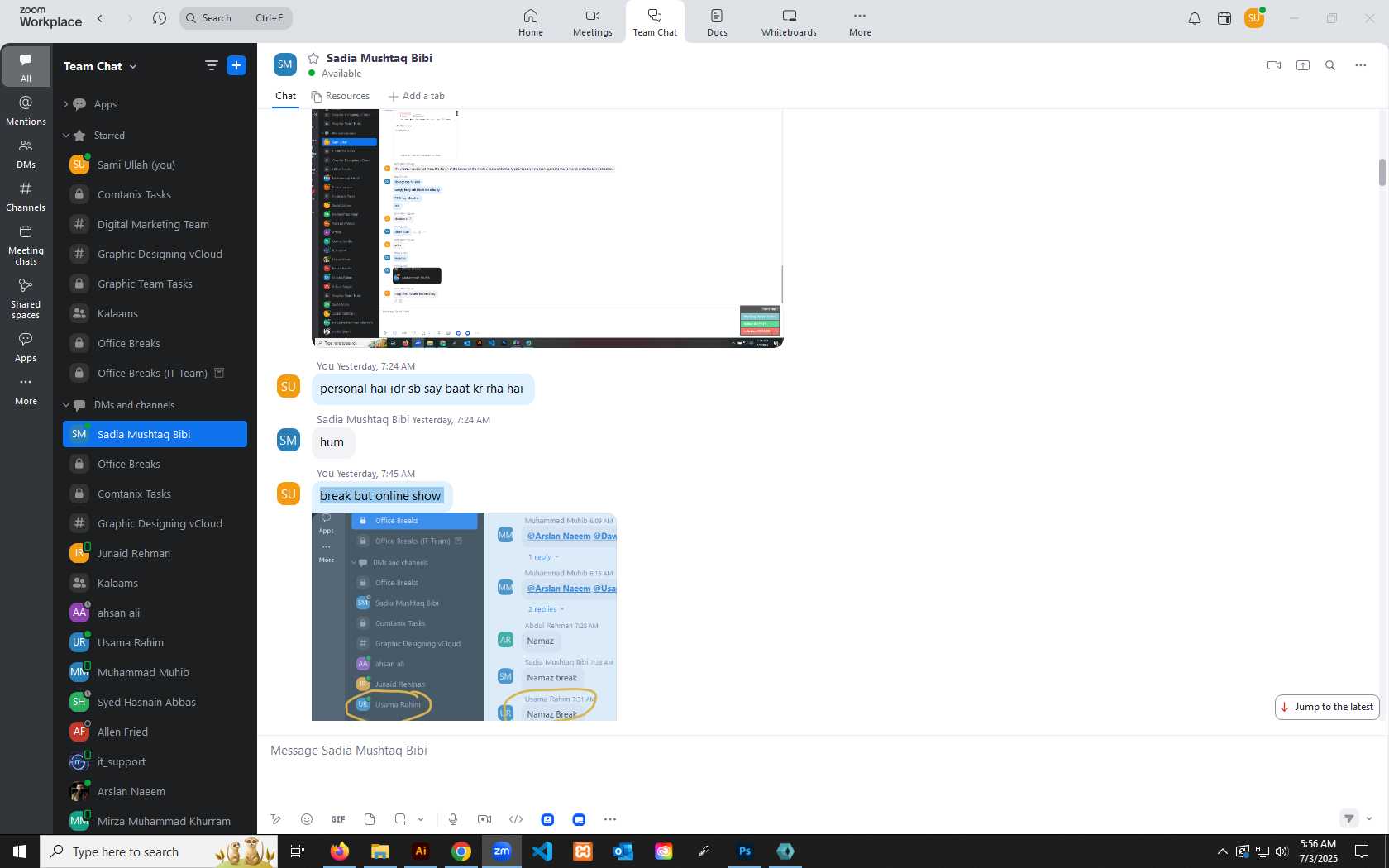This screenshot has height=868, width=1389.
Task: Expand the 2 replies thread in screenshot
Action: [546, 609]
